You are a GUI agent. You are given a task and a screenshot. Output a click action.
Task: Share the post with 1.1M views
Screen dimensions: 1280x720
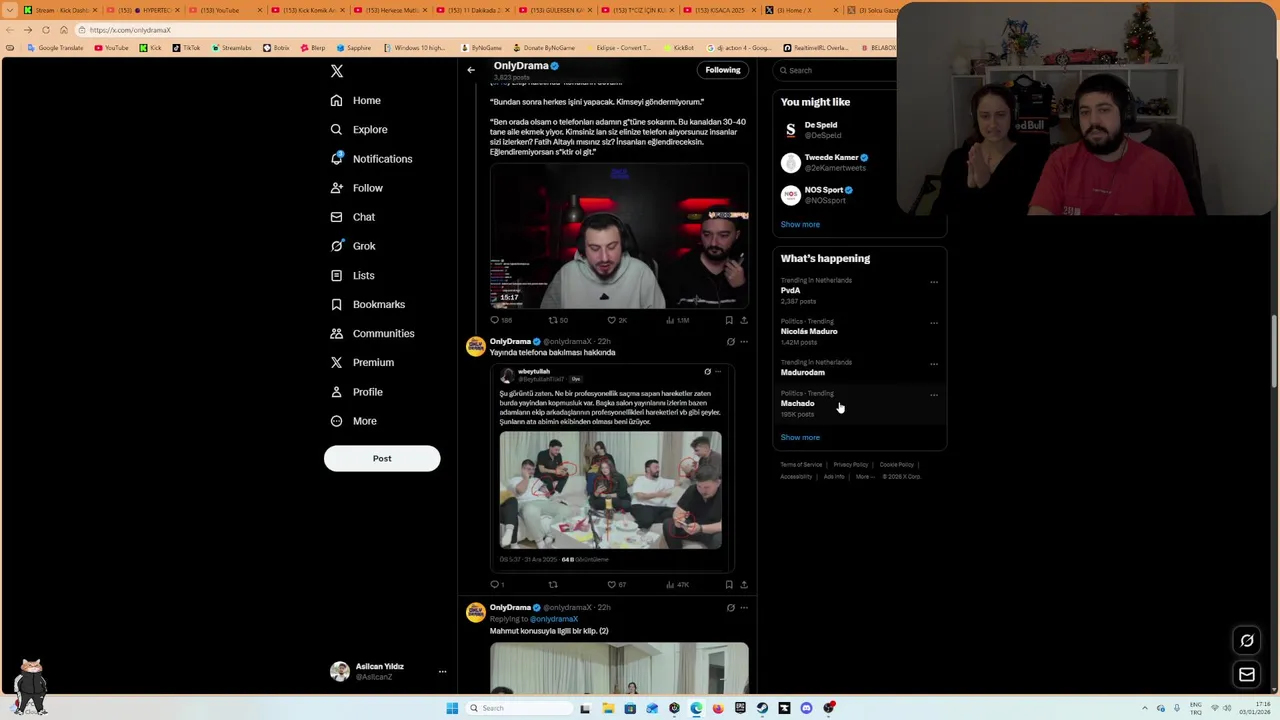(743, 320)
